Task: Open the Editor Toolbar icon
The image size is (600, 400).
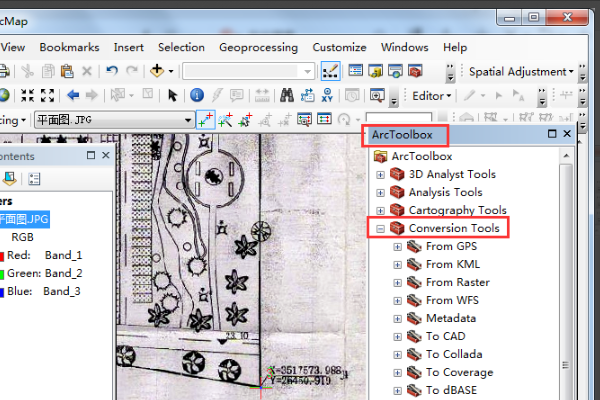Action: tap(330, 71)
